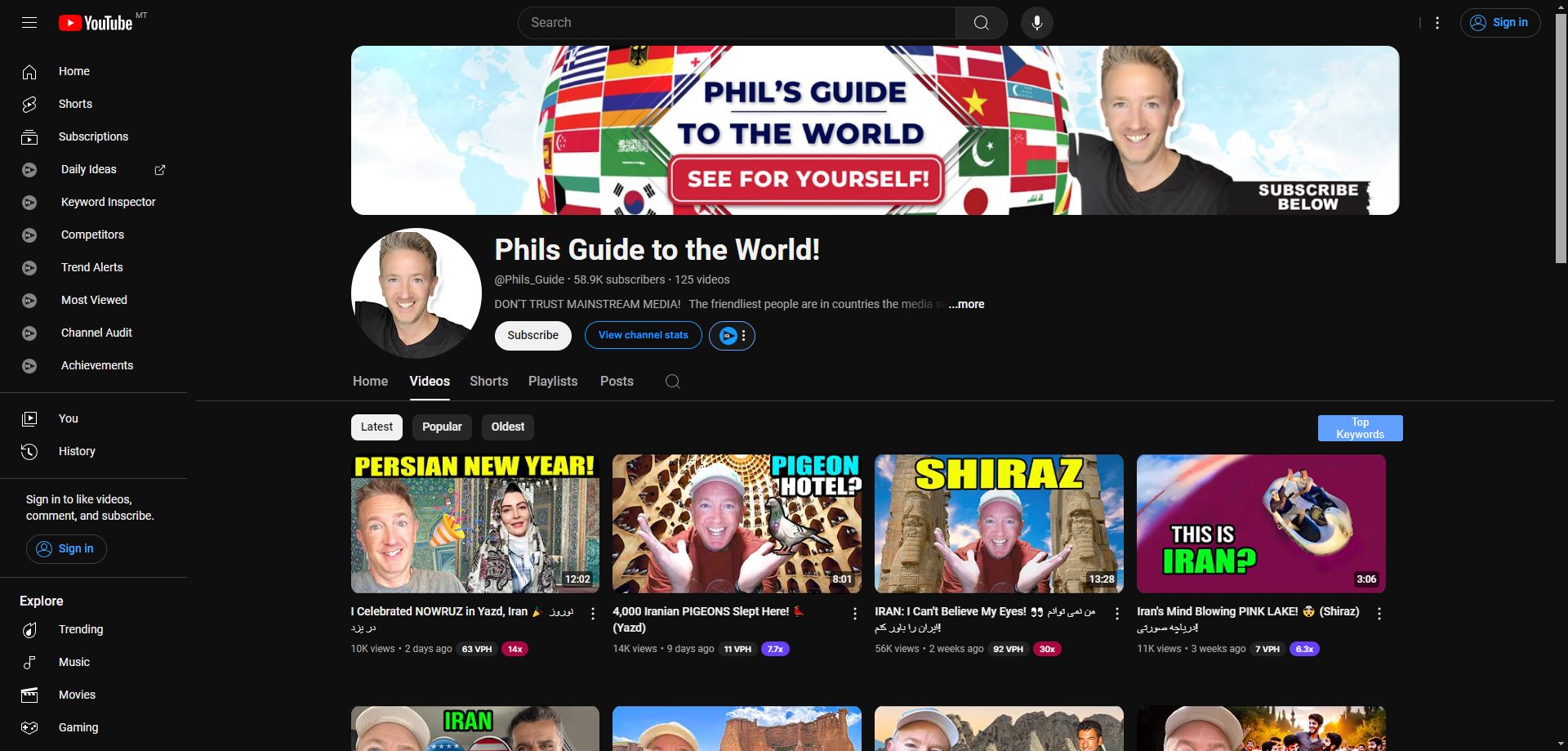The height and width of the screenshot is (751, 1568).
Task: Open the Posts tab
Action: click(617, 382)
